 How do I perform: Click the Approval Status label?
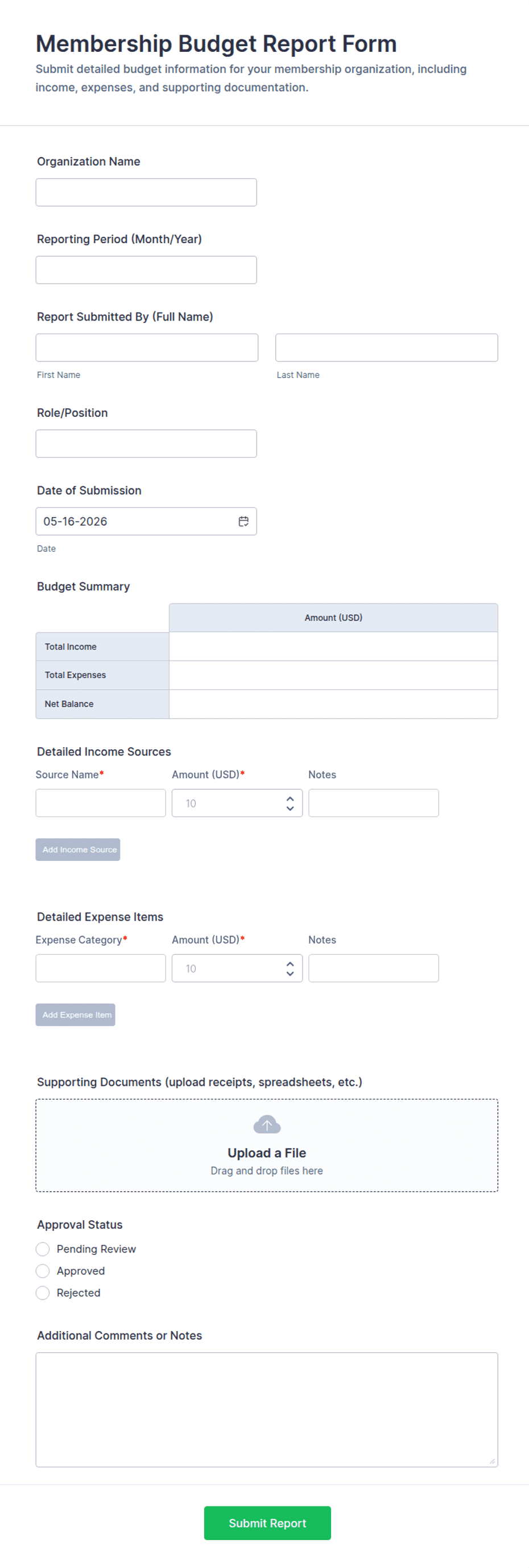(x=80, y=1224)
